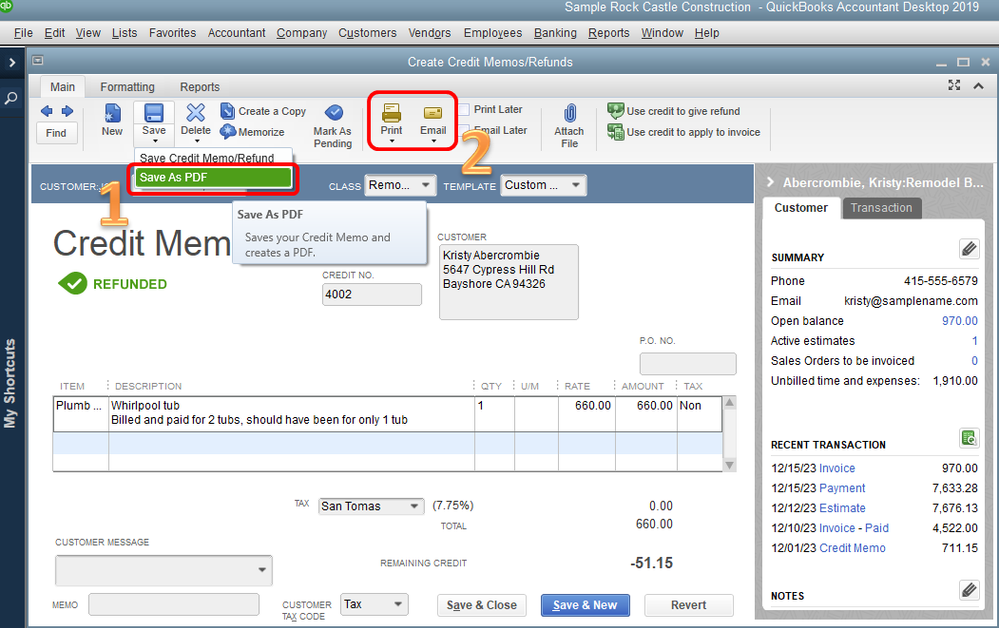Screen dimensions: 999x628
Task: Click Create a Copy icon
Action: tap(227, 111)
